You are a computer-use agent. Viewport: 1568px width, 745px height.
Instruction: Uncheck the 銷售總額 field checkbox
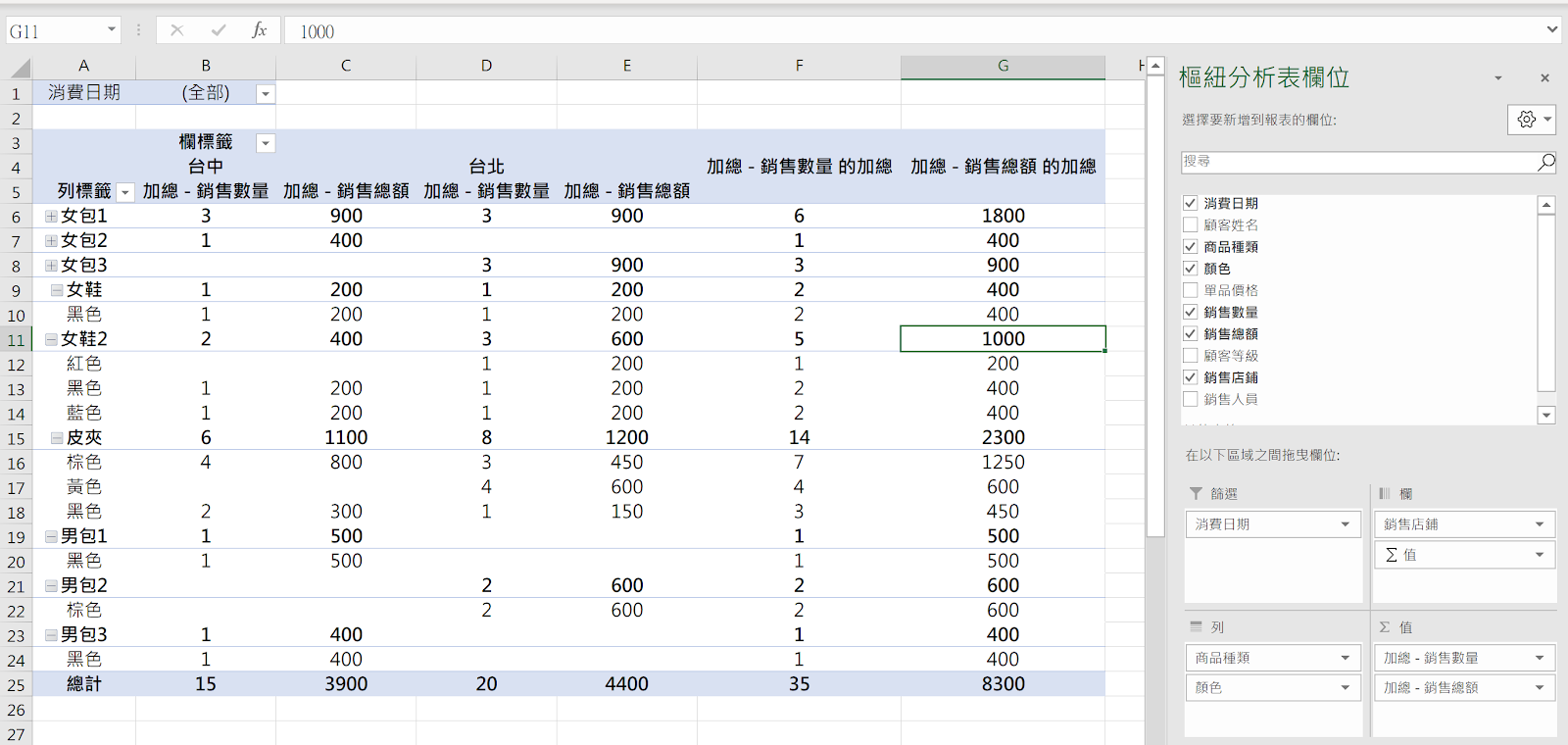pyautogui.click(x=1190, y=333)
